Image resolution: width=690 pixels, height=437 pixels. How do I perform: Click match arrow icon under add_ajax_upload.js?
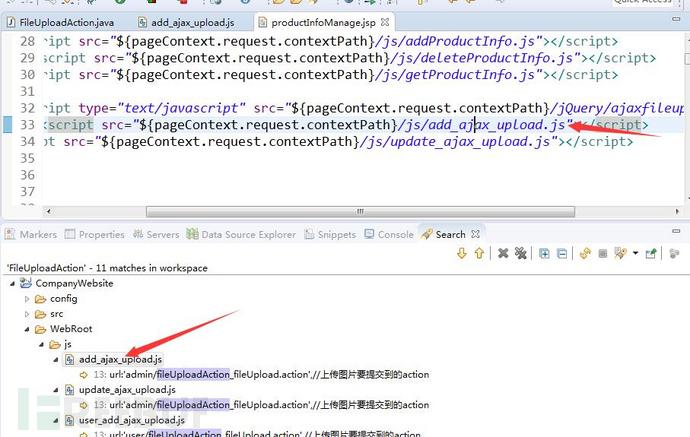(84, 375)
